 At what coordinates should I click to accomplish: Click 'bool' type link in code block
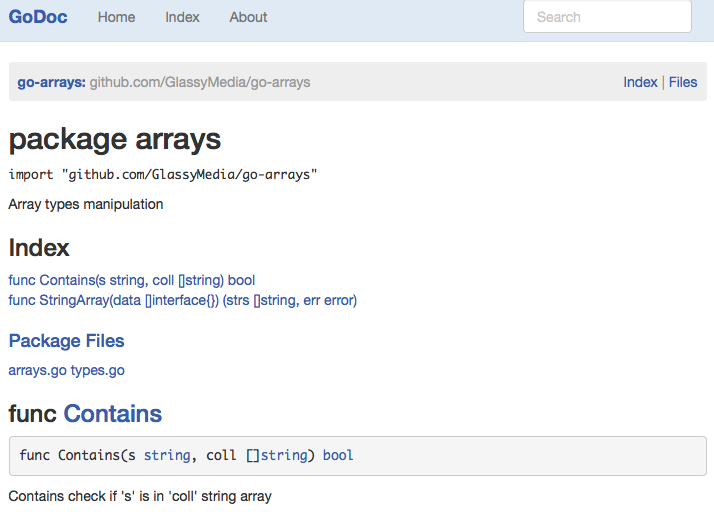pos(338,456)
